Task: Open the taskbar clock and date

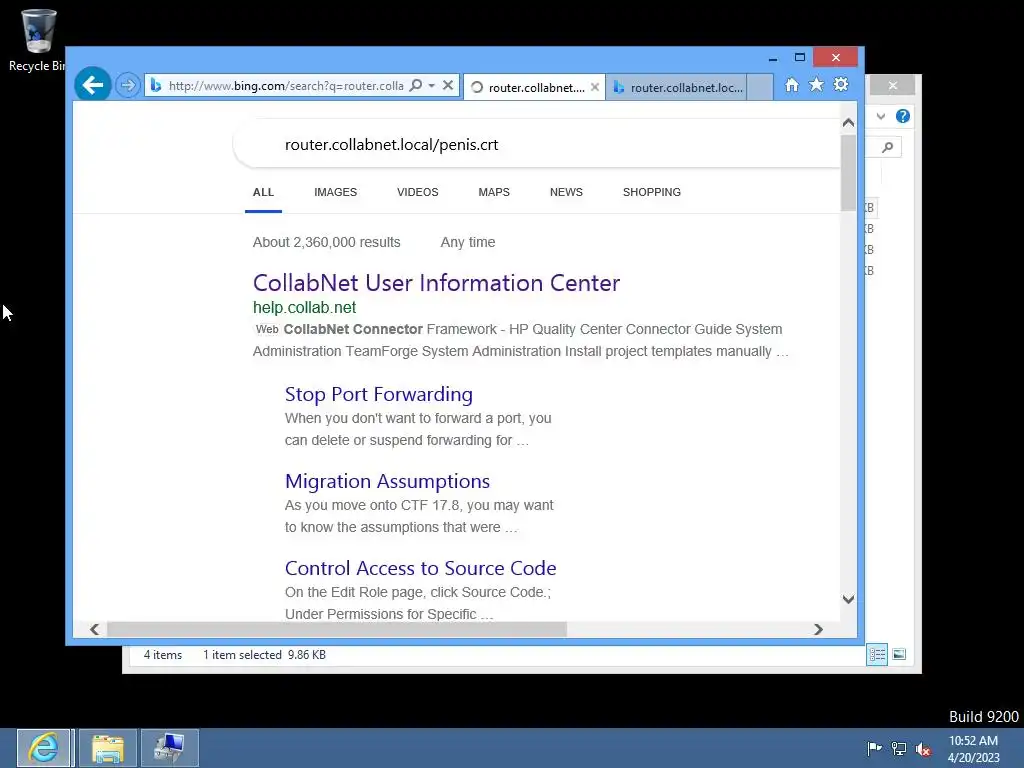Action: tap(974, 749)
